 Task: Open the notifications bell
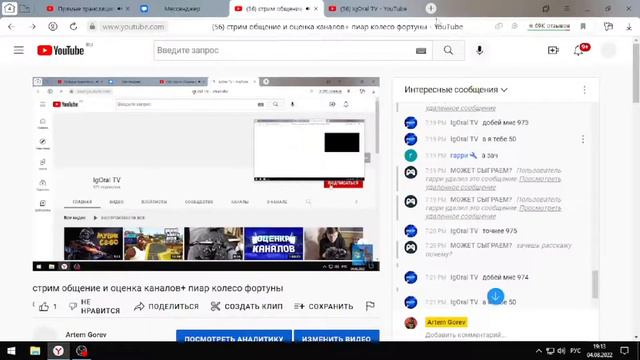(x=578, y=50)
